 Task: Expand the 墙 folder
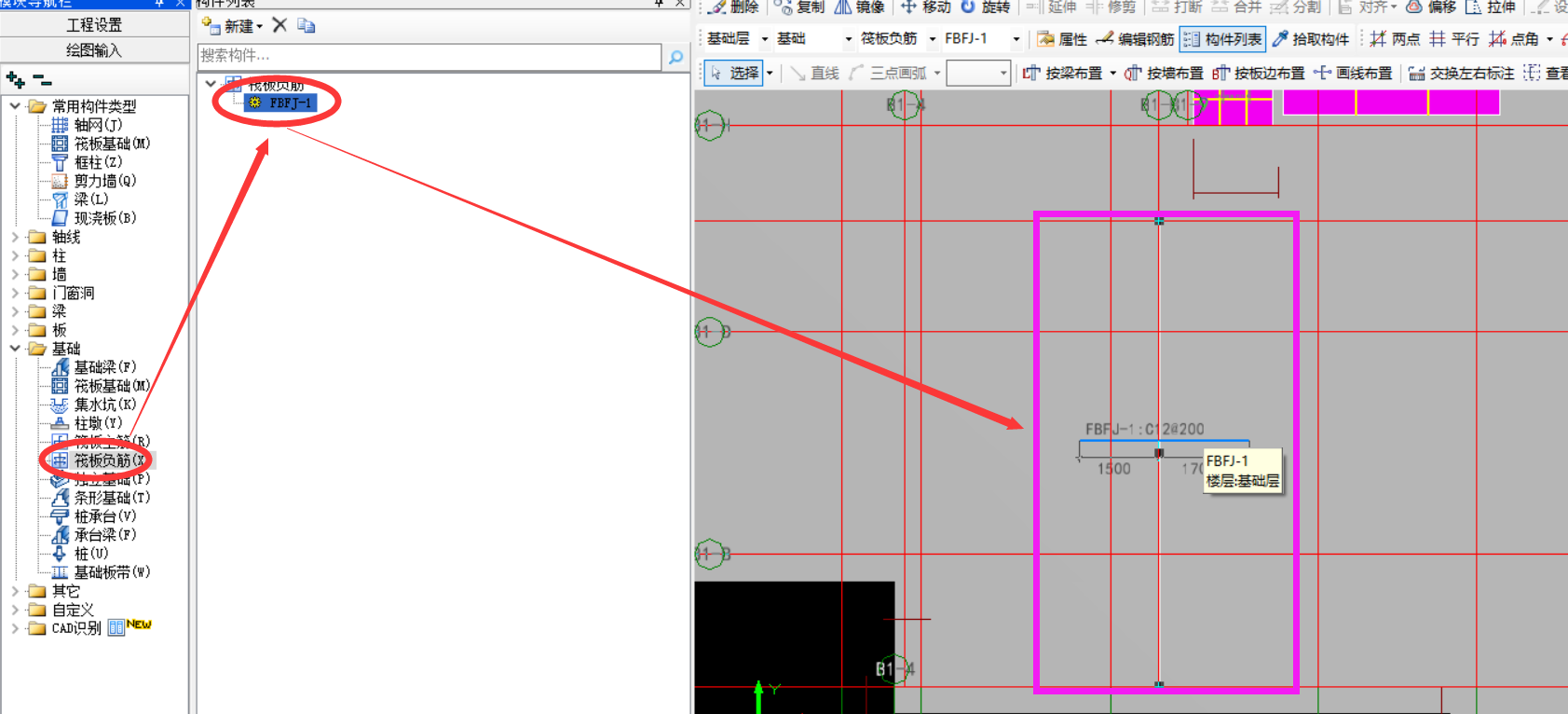tap(15, 274)
